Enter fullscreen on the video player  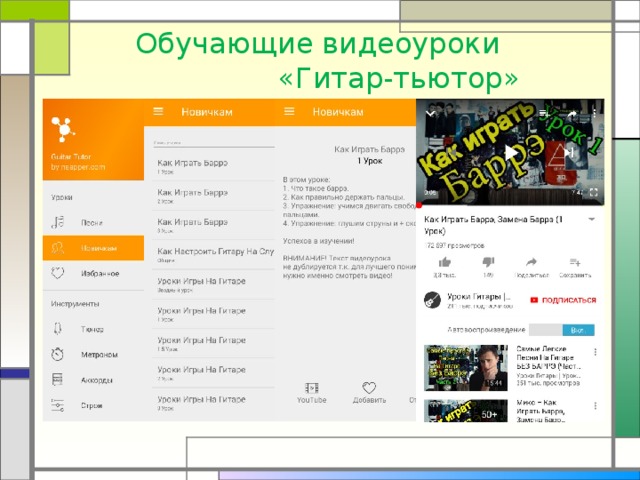point(594,192)
